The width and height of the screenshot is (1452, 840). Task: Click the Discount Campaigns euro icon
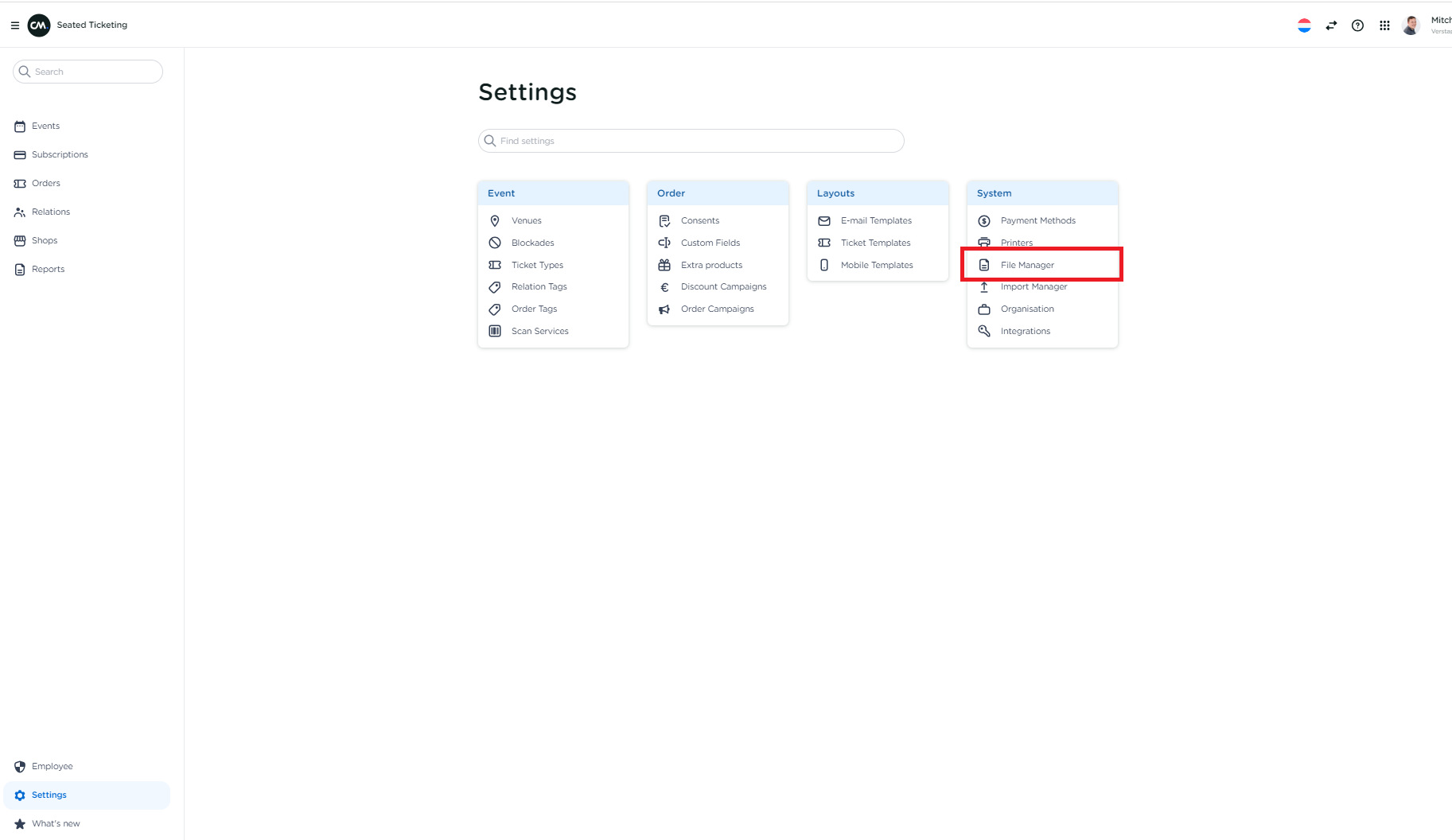click(x=664, y=286)
